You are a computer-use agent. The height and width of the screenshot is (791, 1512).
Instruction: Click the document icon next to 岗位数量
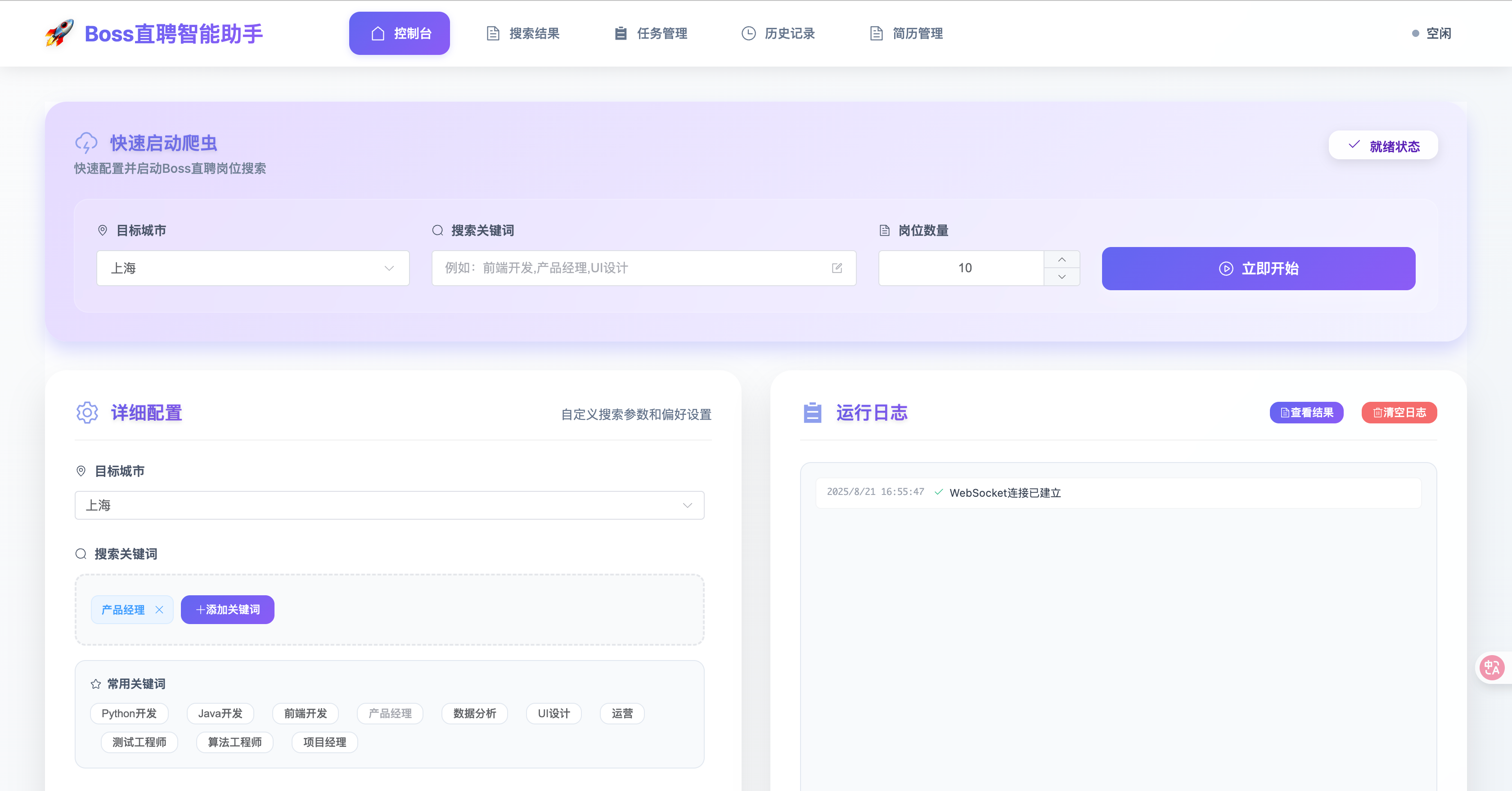(x=885, y=230)
